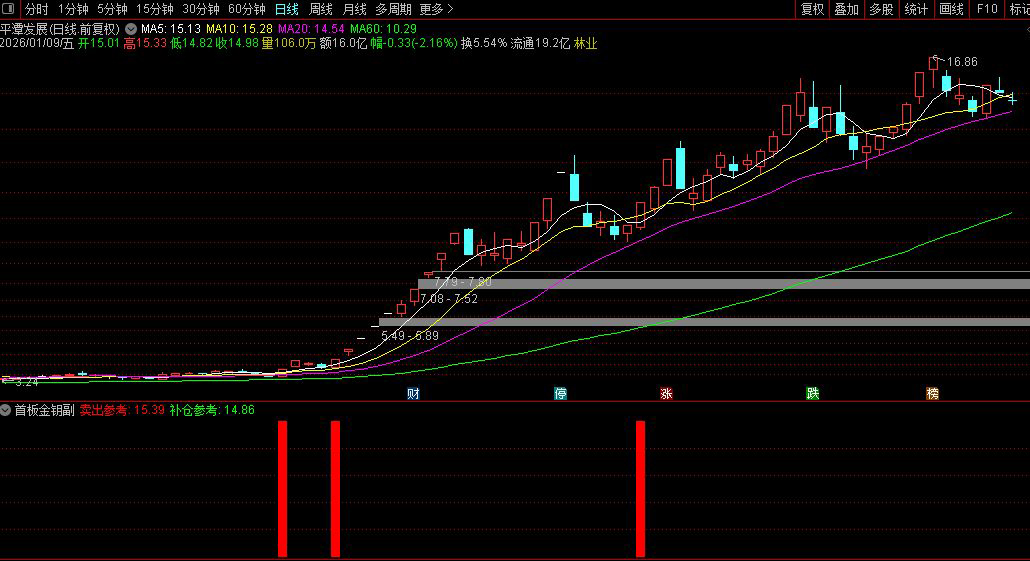This screenshot has width=1030, height=561.
Task: Open the 多股 multi-stock view
Action: 881,9
